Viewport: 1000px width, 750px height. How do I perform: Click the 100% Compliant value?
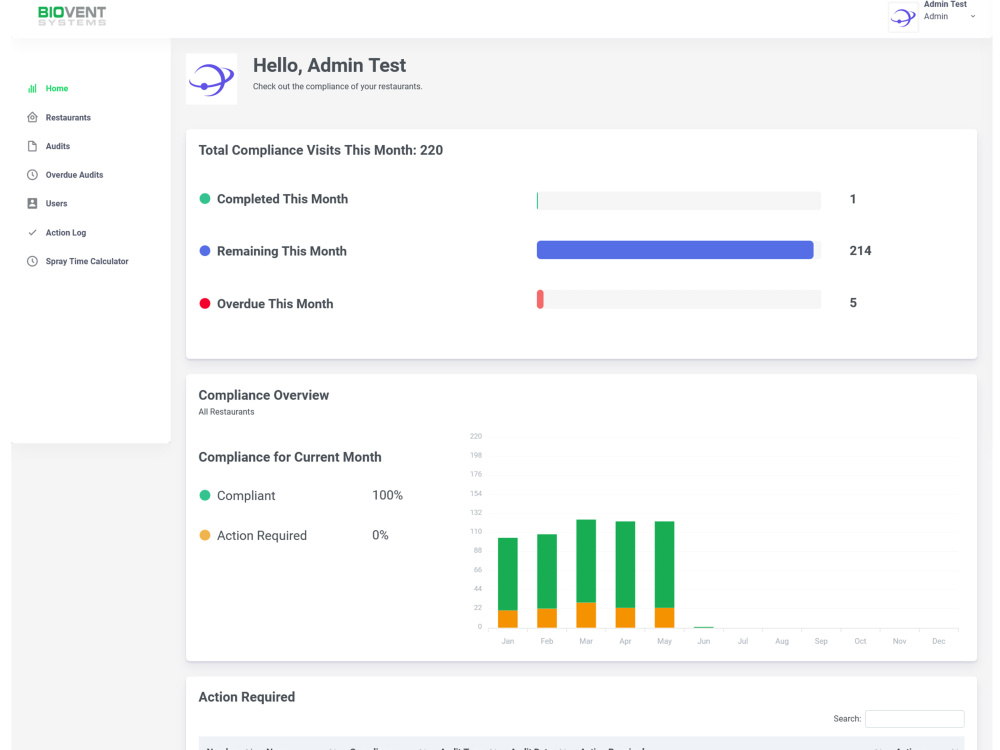[x=388, y=496]
